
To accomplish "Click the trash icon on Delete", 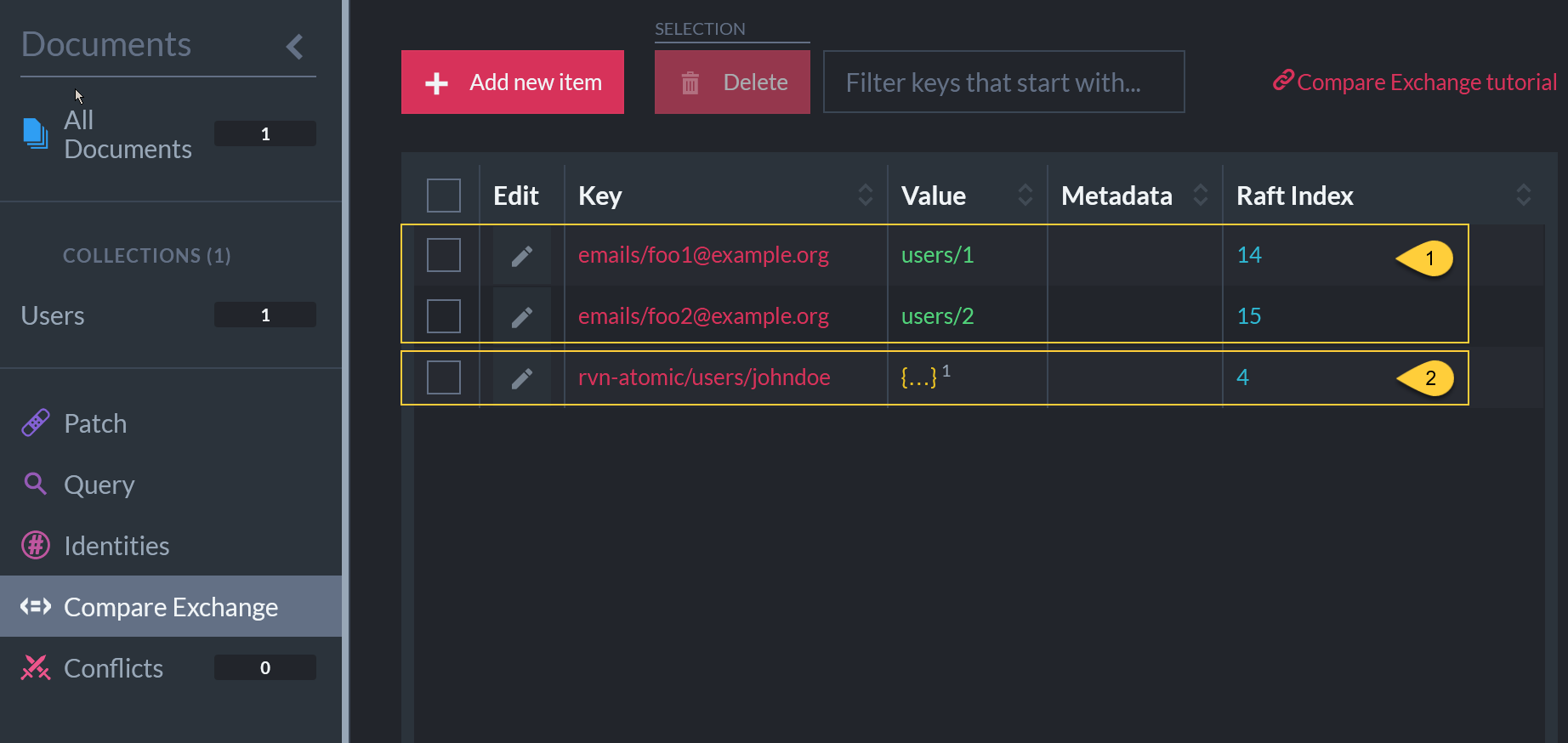I will tap(690, 82).
